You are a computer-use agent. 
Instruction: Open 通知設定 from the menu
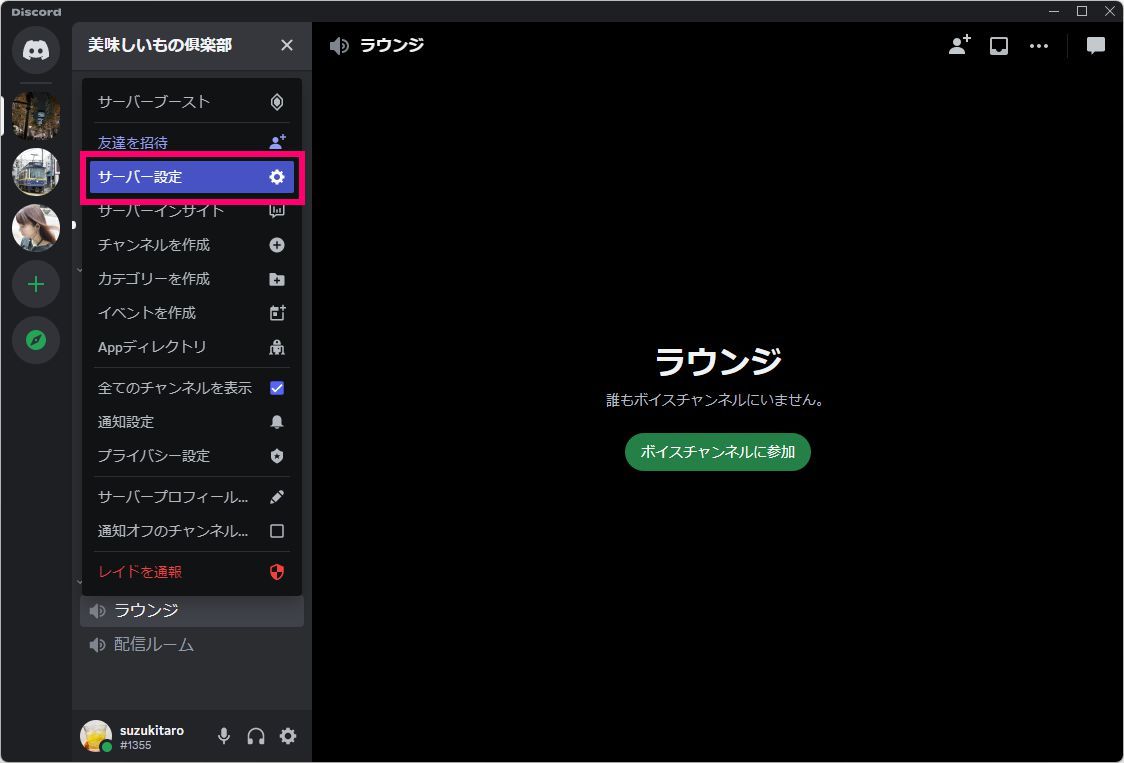click(x=191, y=422)
